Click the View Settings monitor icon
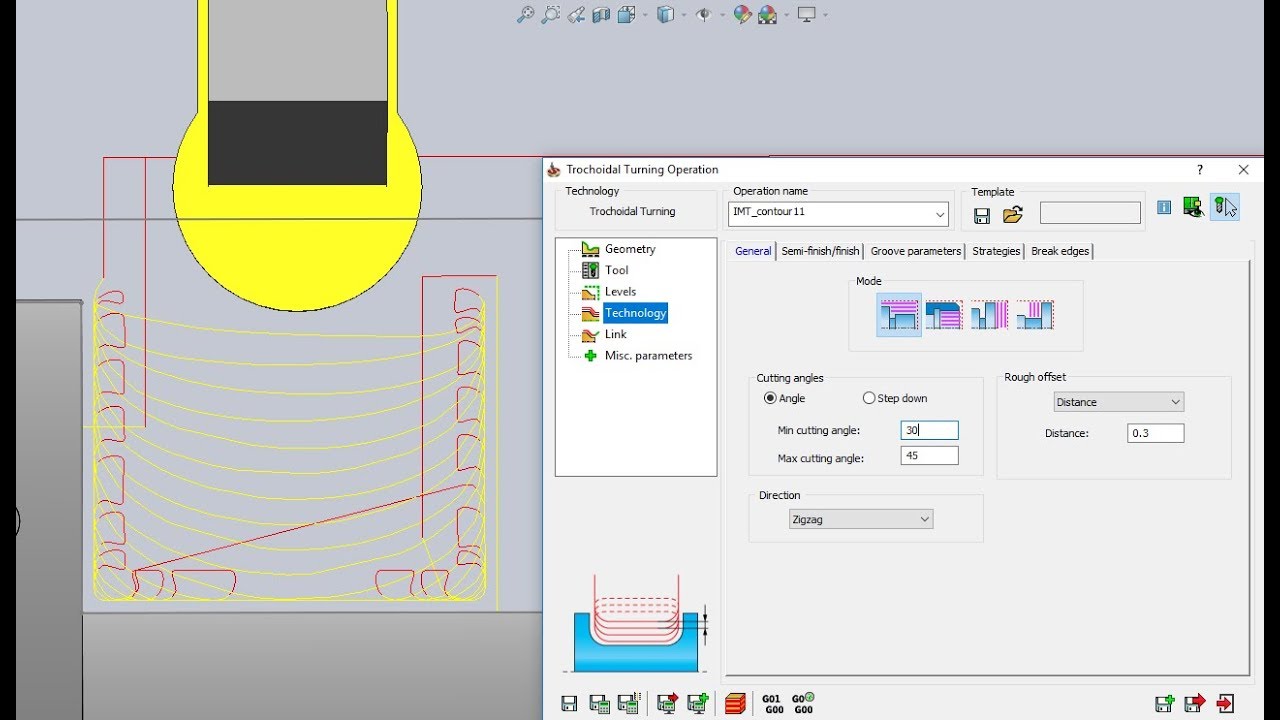Screen dimensions: 1280x720 (x=807, y=14)
